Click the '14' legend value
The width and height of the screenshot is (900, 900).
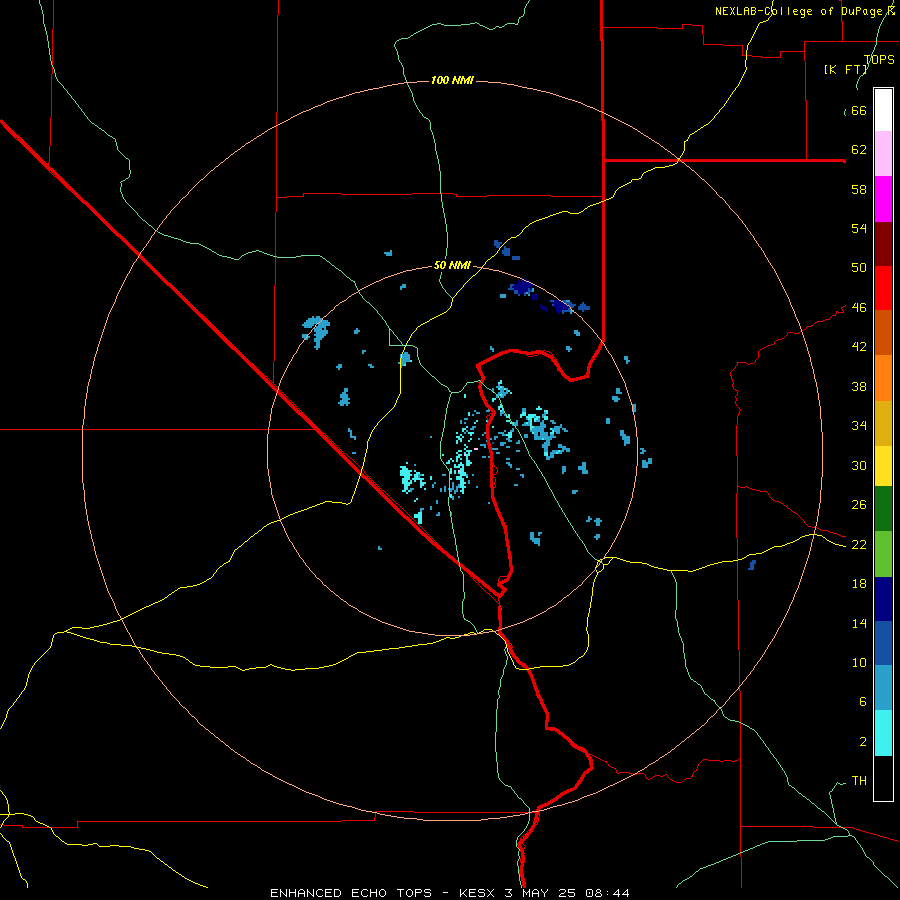point(859,623)
